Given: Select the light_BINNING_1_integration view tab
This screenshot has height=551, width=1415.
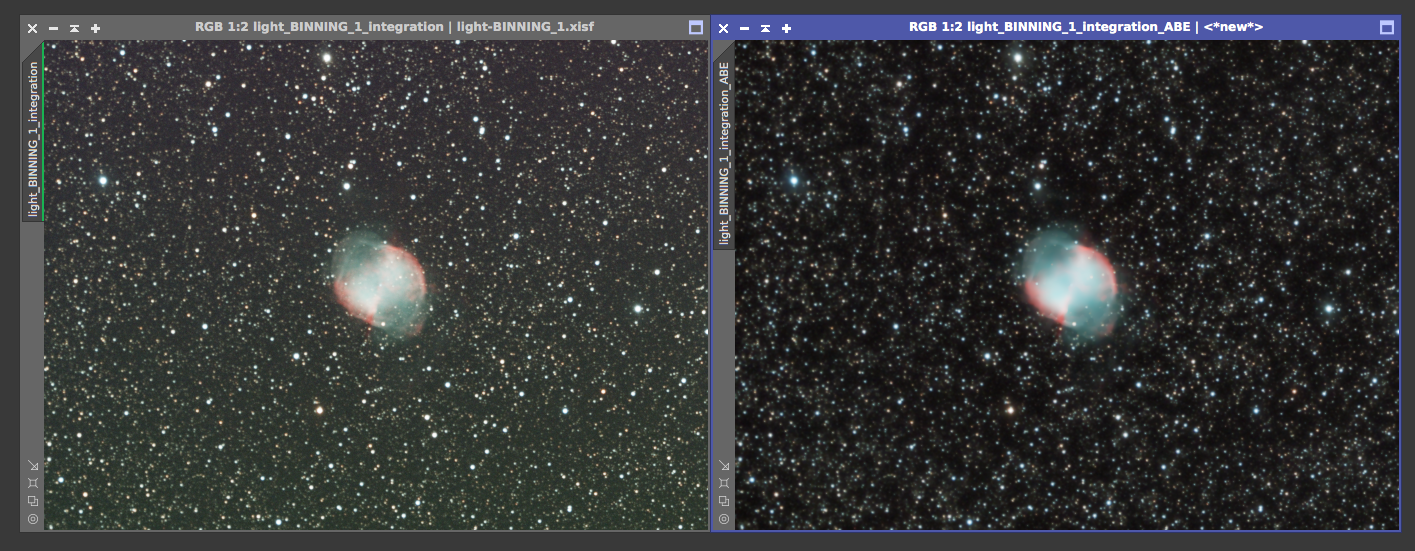Looking at the screenshot, I should (x=33, y=138).
